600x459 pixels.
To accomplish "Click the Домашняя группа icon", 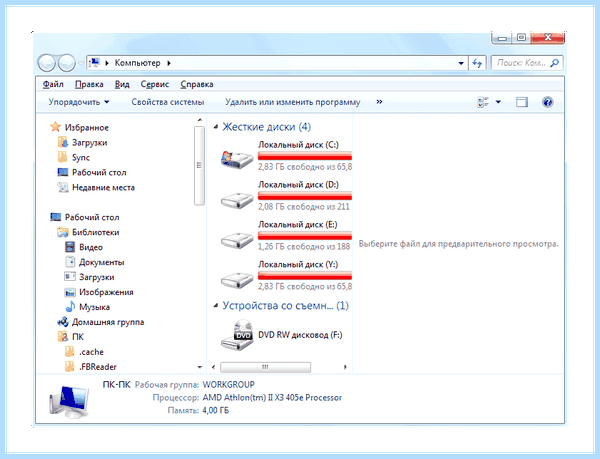I will coord(63,322).
